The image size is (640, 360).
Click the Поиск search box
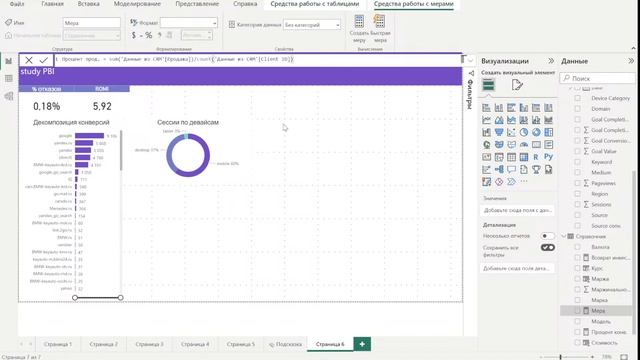coord(598,78)
